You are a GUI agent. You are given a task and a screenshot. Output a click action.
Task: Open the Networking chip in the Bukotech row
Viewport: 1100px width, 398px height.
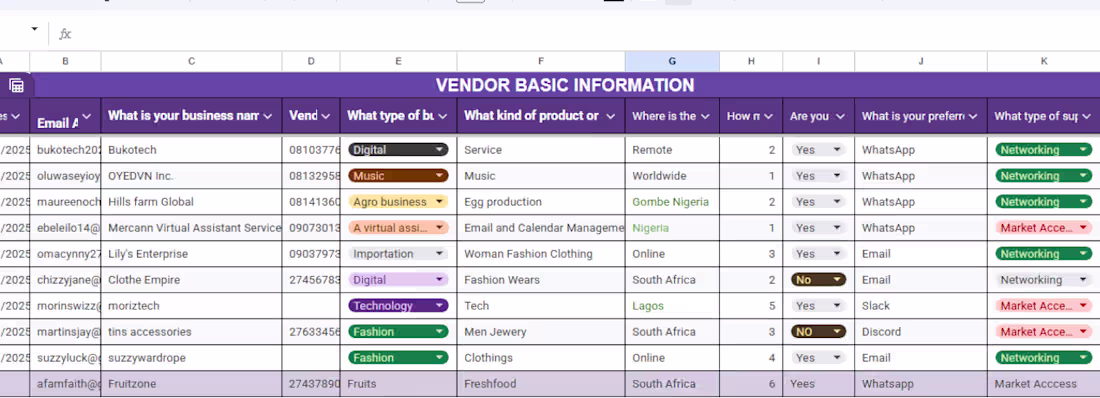(1044, 150)
